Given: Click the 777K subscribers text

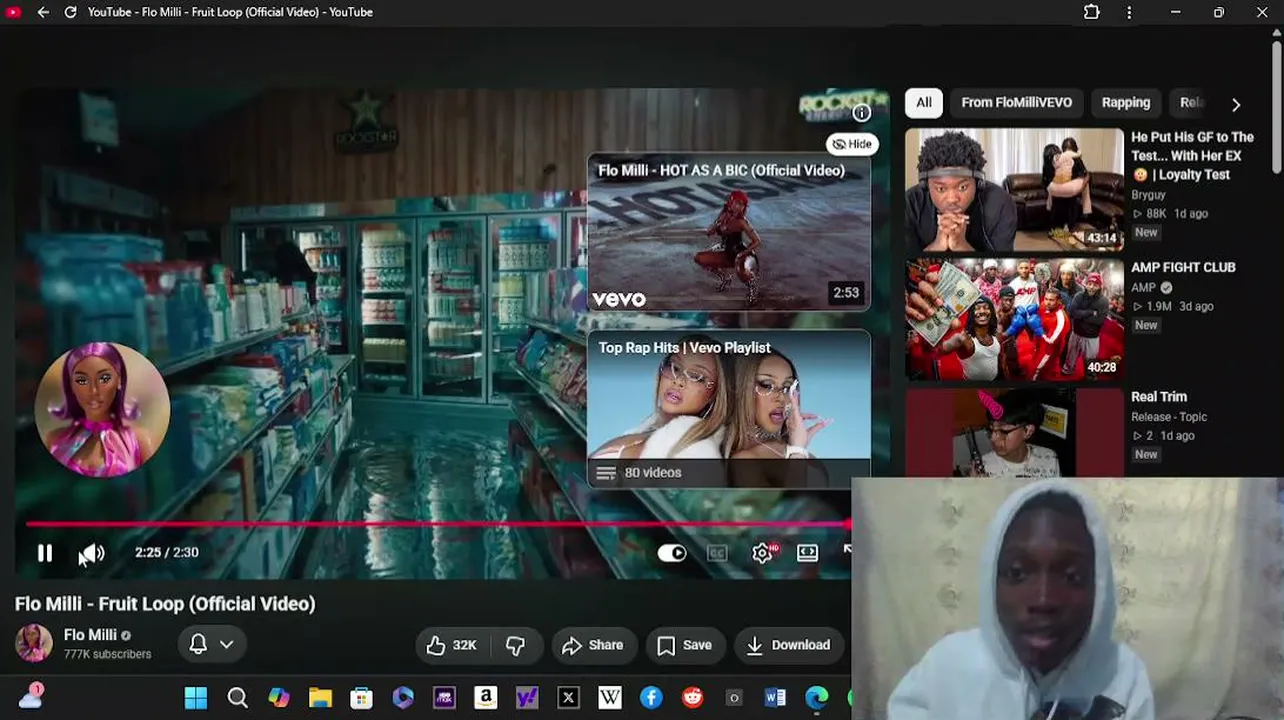Looking at the screenshot, I should (107, 654).
